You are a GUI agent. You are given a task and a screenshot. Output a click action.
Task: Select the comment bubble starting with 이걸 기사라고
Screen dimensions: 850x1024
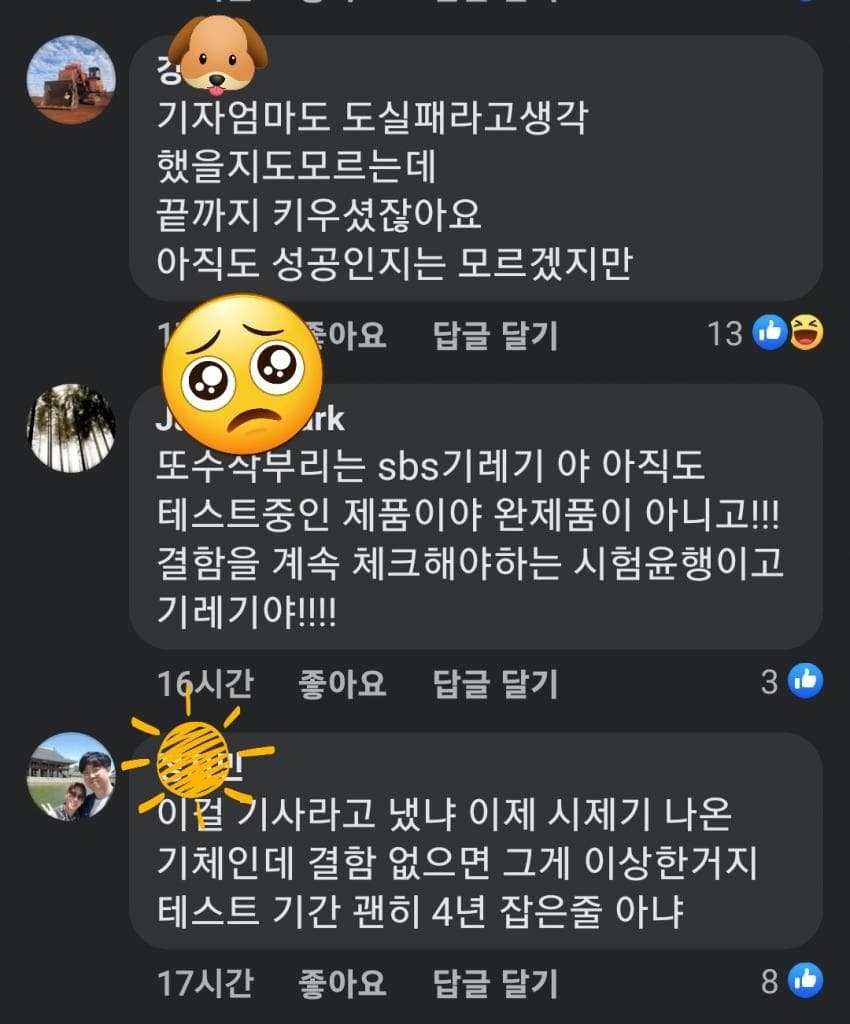tap(476, 841)
